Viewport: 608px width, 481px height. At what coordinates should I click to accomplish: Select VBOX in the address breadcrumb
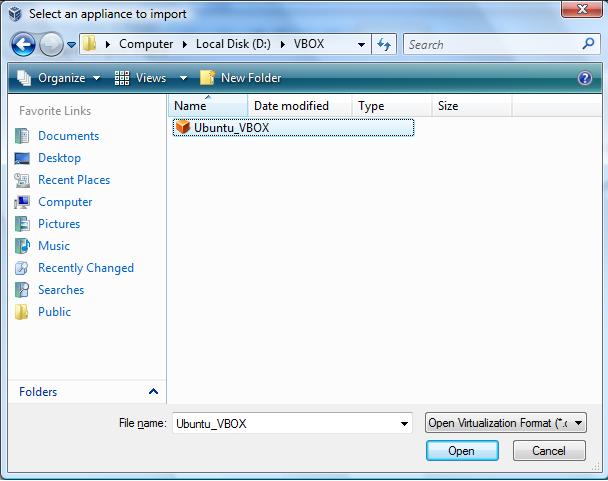click(309, 44)
